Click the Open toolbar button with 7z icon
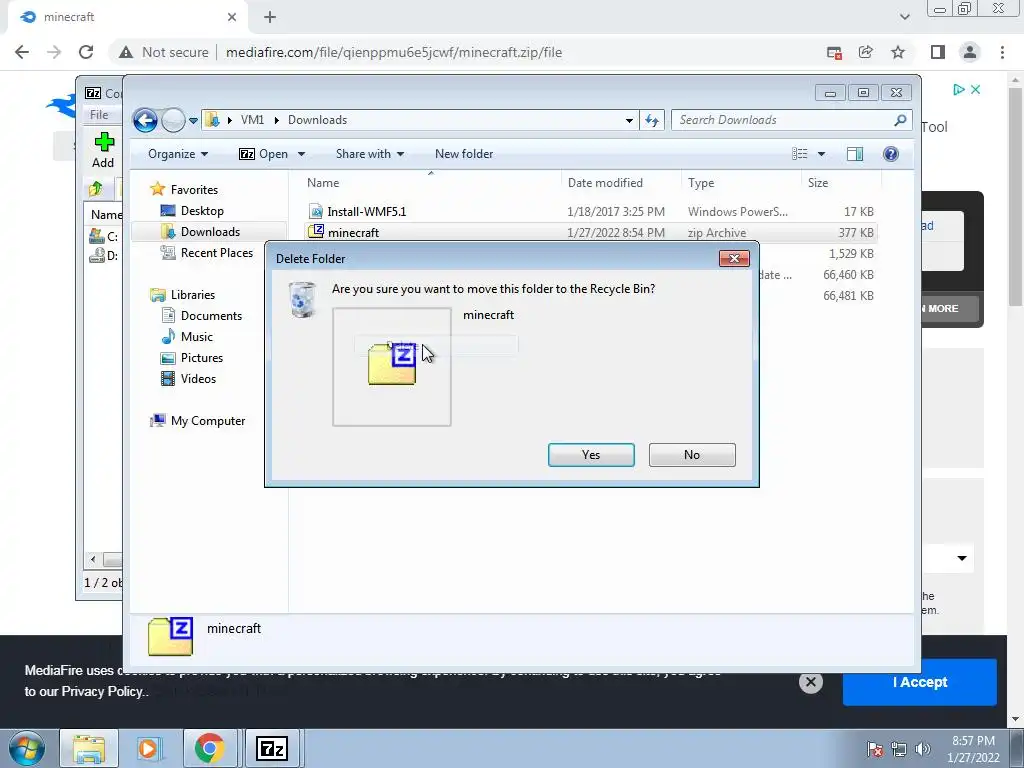This screenshot has height=768, width=1024. tap(264, 154)
